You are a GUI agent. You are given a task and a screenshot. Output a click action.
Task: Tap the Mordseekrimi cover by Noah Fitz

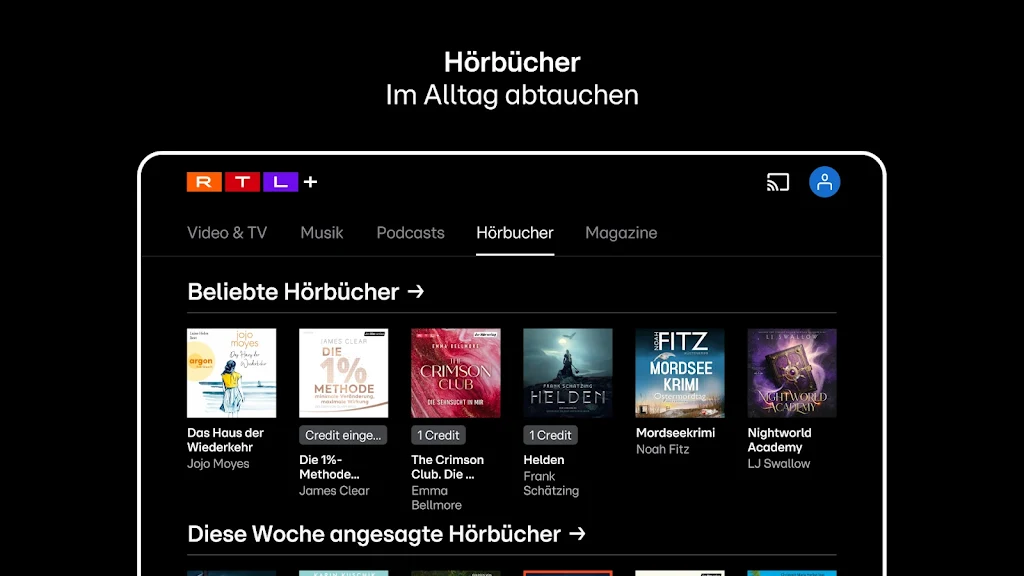coord(680,373)
